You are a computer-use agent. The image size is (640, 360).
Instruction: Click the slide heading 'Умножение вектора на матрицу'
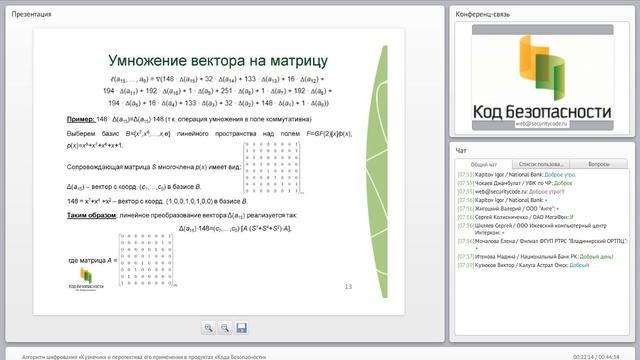coord(218,60)
